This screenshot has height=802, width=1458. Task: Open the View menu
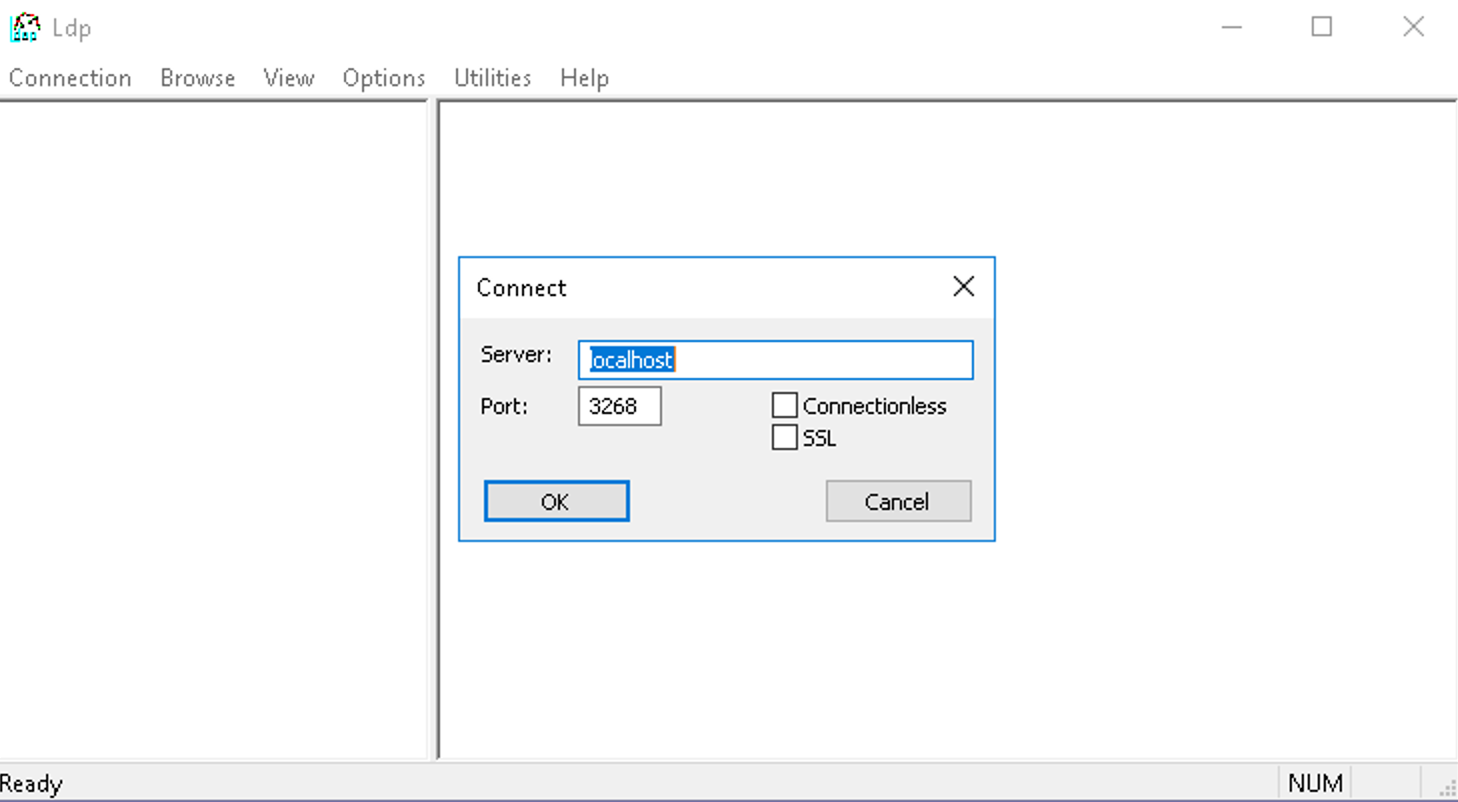pyautogui.click(x=288, y=78)
